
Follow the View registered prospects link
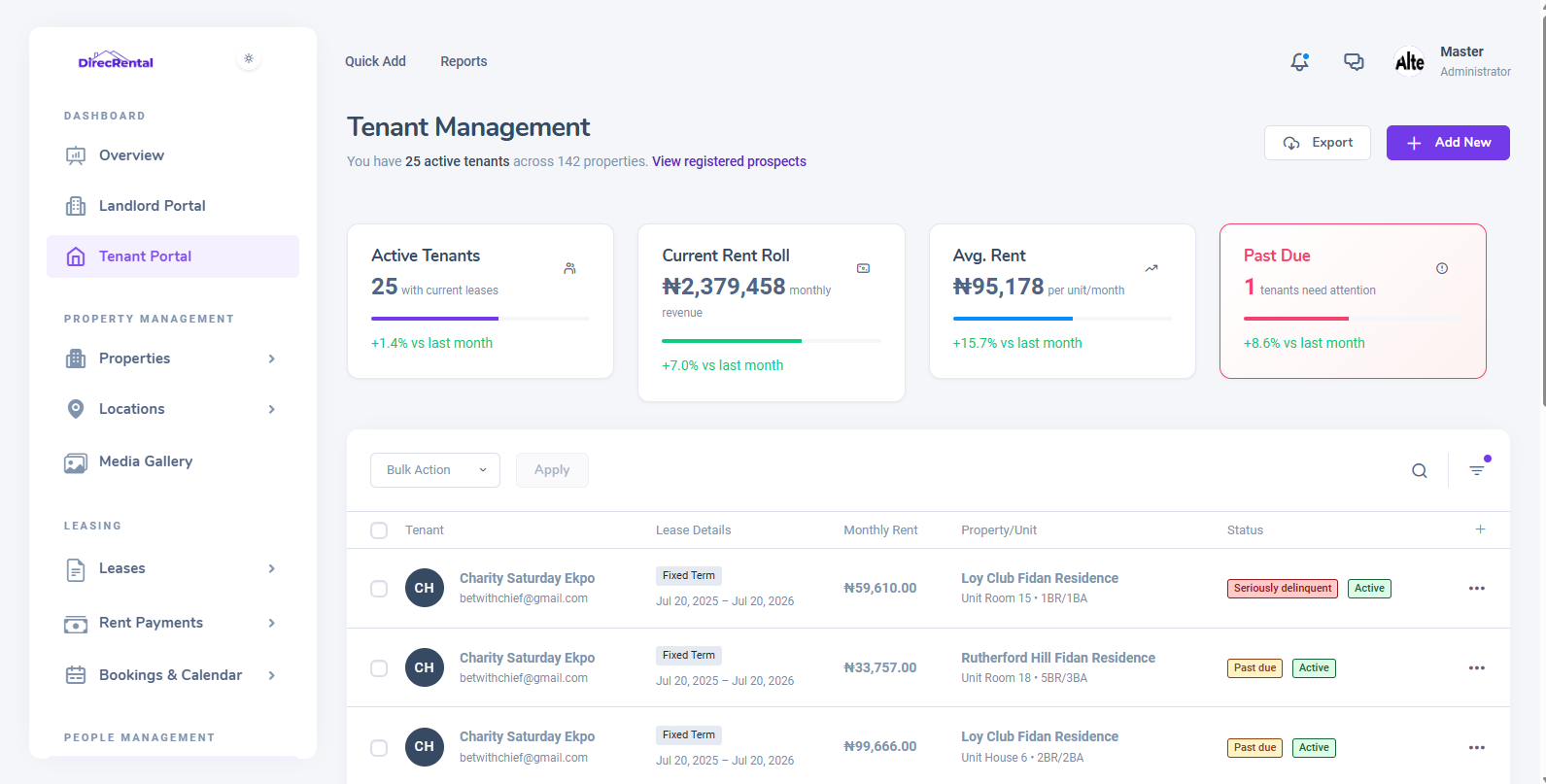[x=729, y=161]
